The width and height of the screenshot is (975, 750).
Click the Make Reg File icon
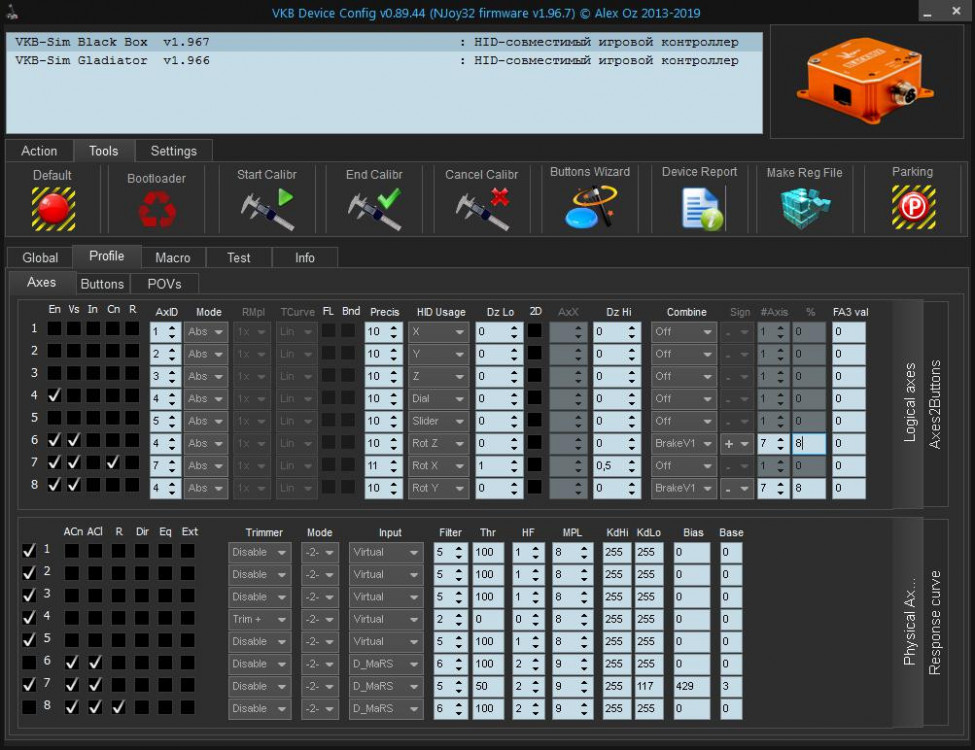point(804,208)
